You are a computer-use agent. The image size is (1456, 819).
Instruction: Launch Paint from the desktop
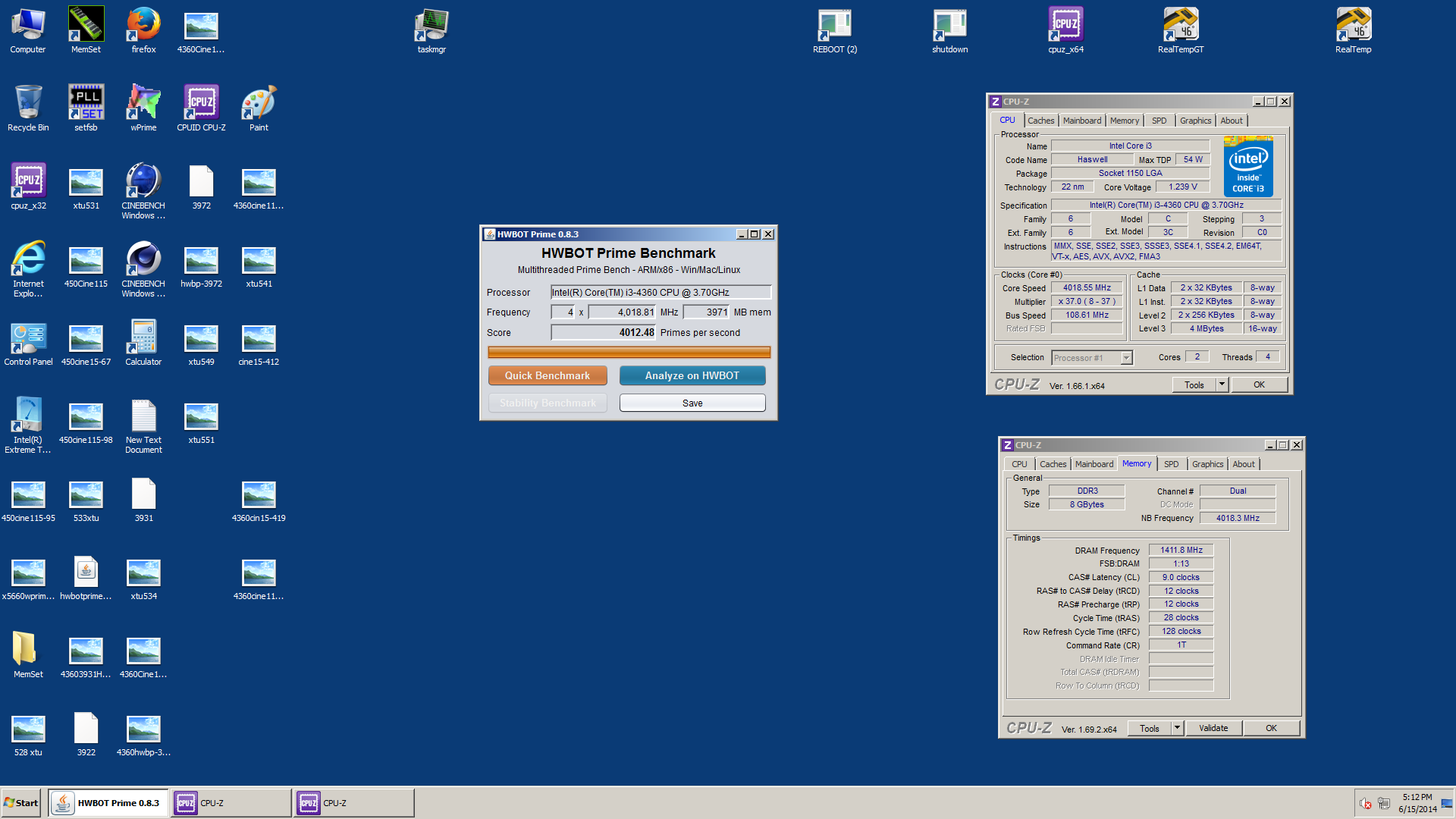(259, 108)
